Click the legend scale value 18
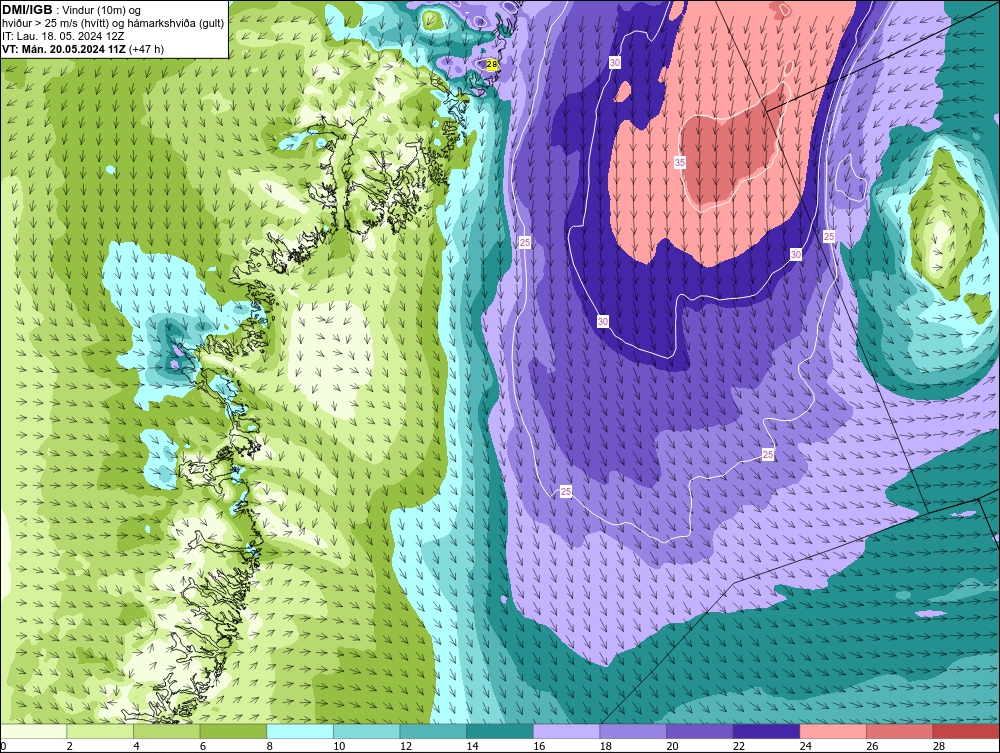1000x753 pixels. [606, 746]
